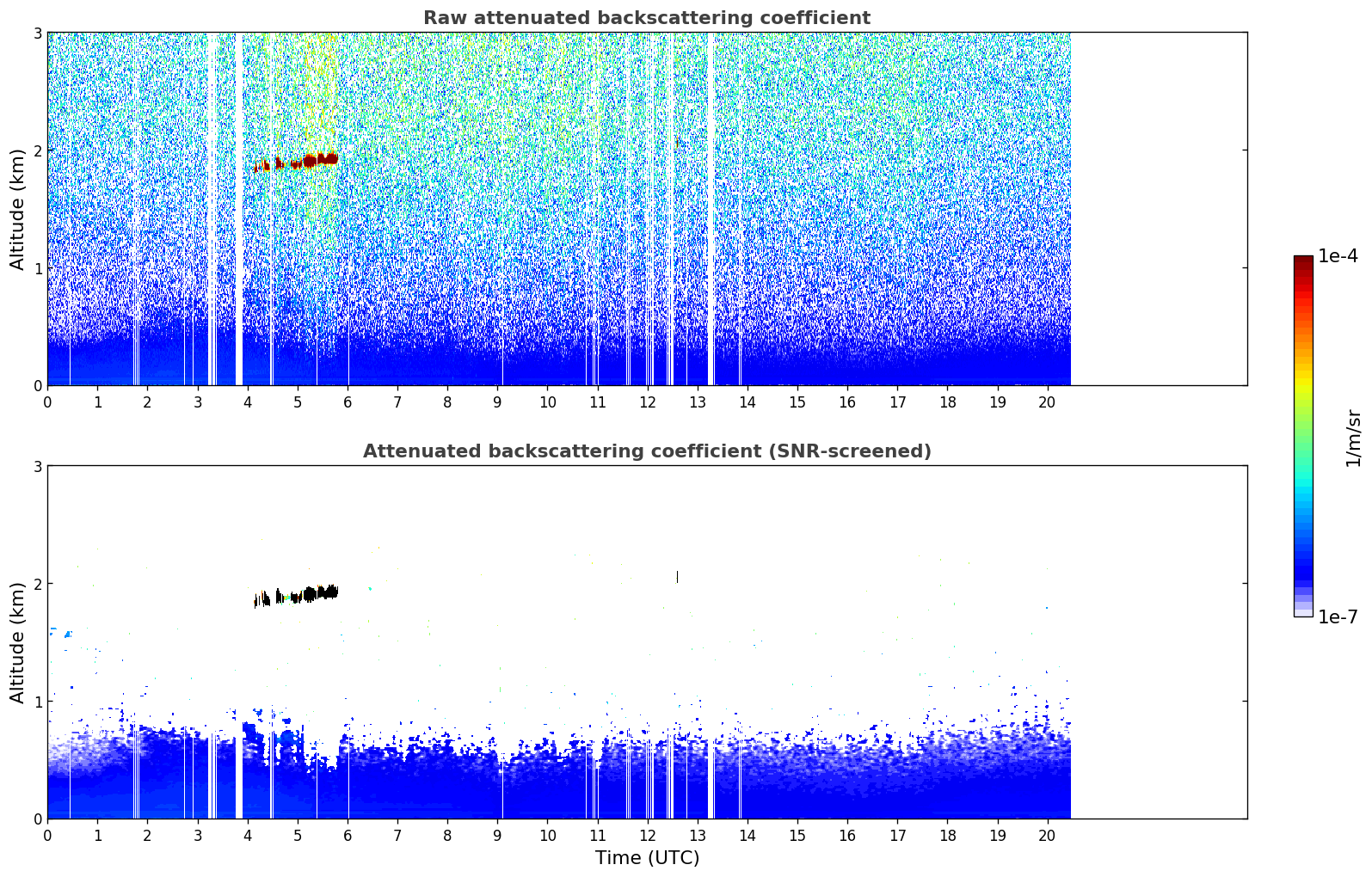Image resolution: width=1372 pixels, height=877 pixels.
Task: Click the x-axis tick '18' in the bottom plot
Action: click(x=947, y=836)
